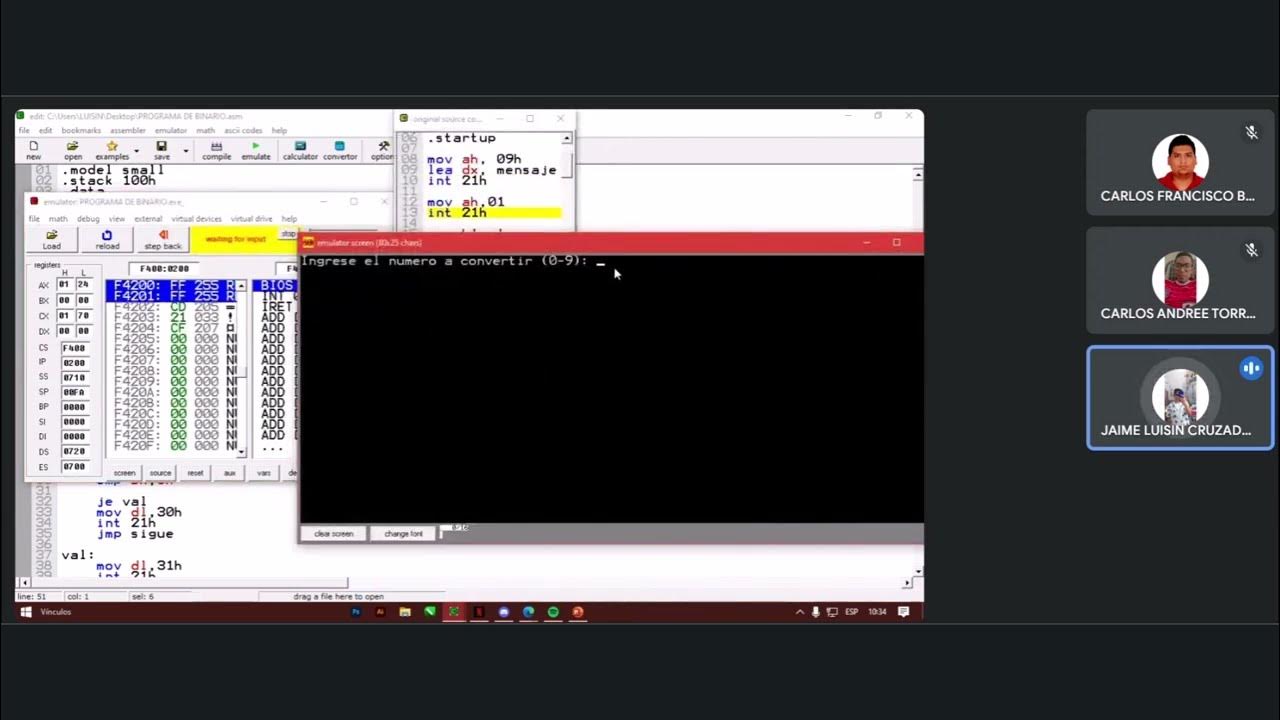1280x720 pixels.
Task: Open the emulator virtual devices menu
Action: [196, 219]
